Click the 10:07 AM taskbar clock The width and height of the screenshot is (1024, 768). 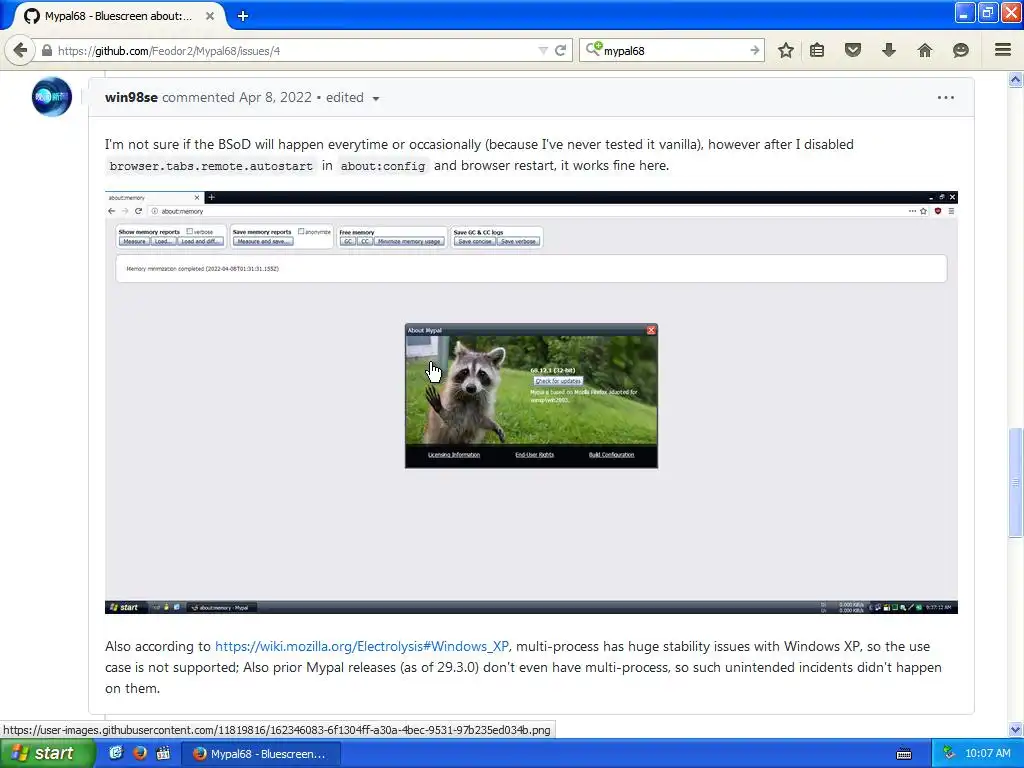pos(987,753)
